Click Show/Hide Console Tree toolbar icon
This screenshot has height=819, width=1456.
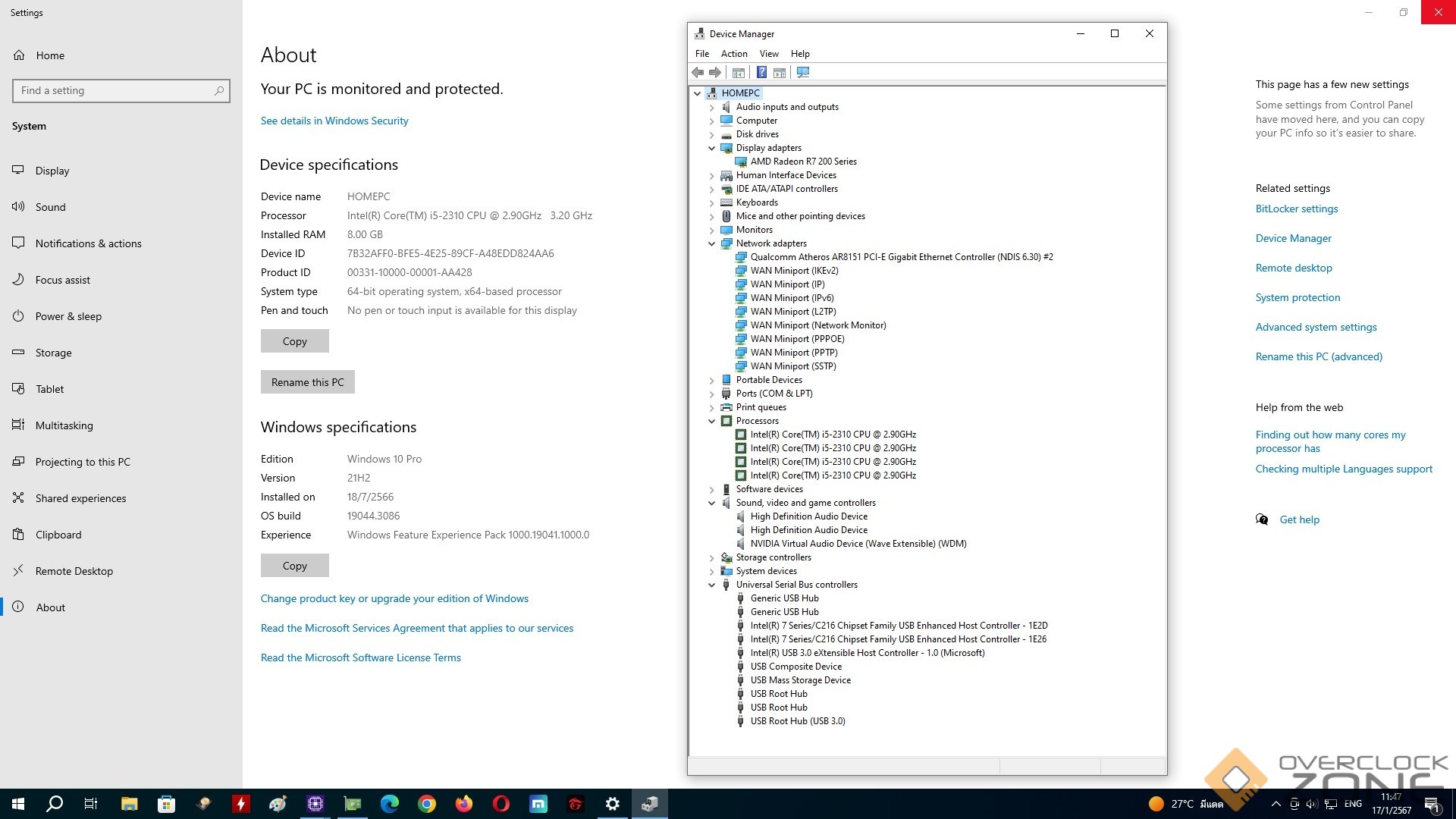[x=738, y=72]
